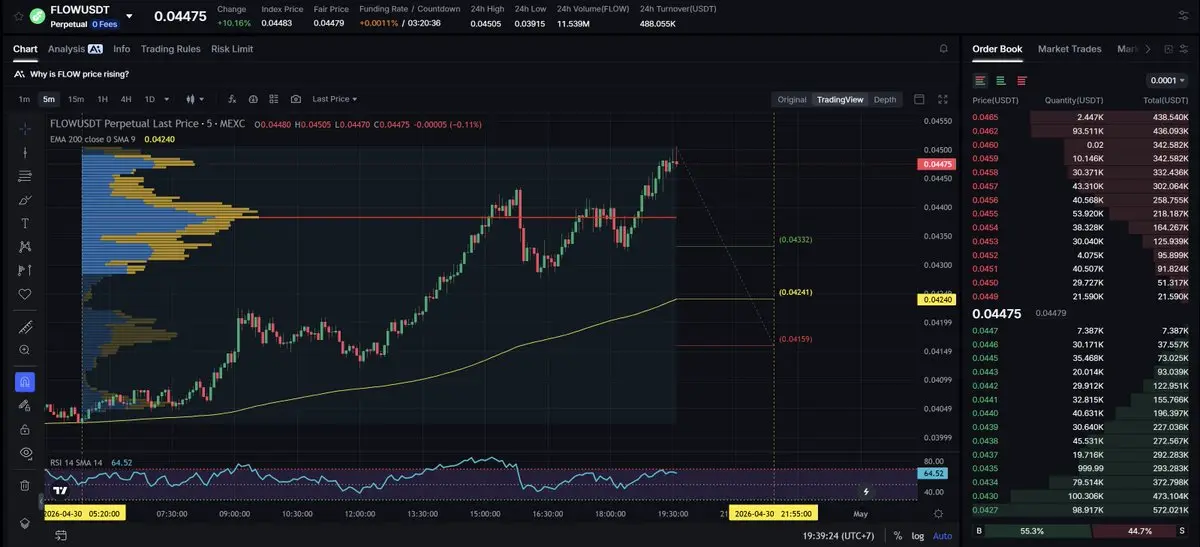Select the ruler measure tool
Image resolution: width=1200 pixels, height=547 pixels.
coord(25,327)
